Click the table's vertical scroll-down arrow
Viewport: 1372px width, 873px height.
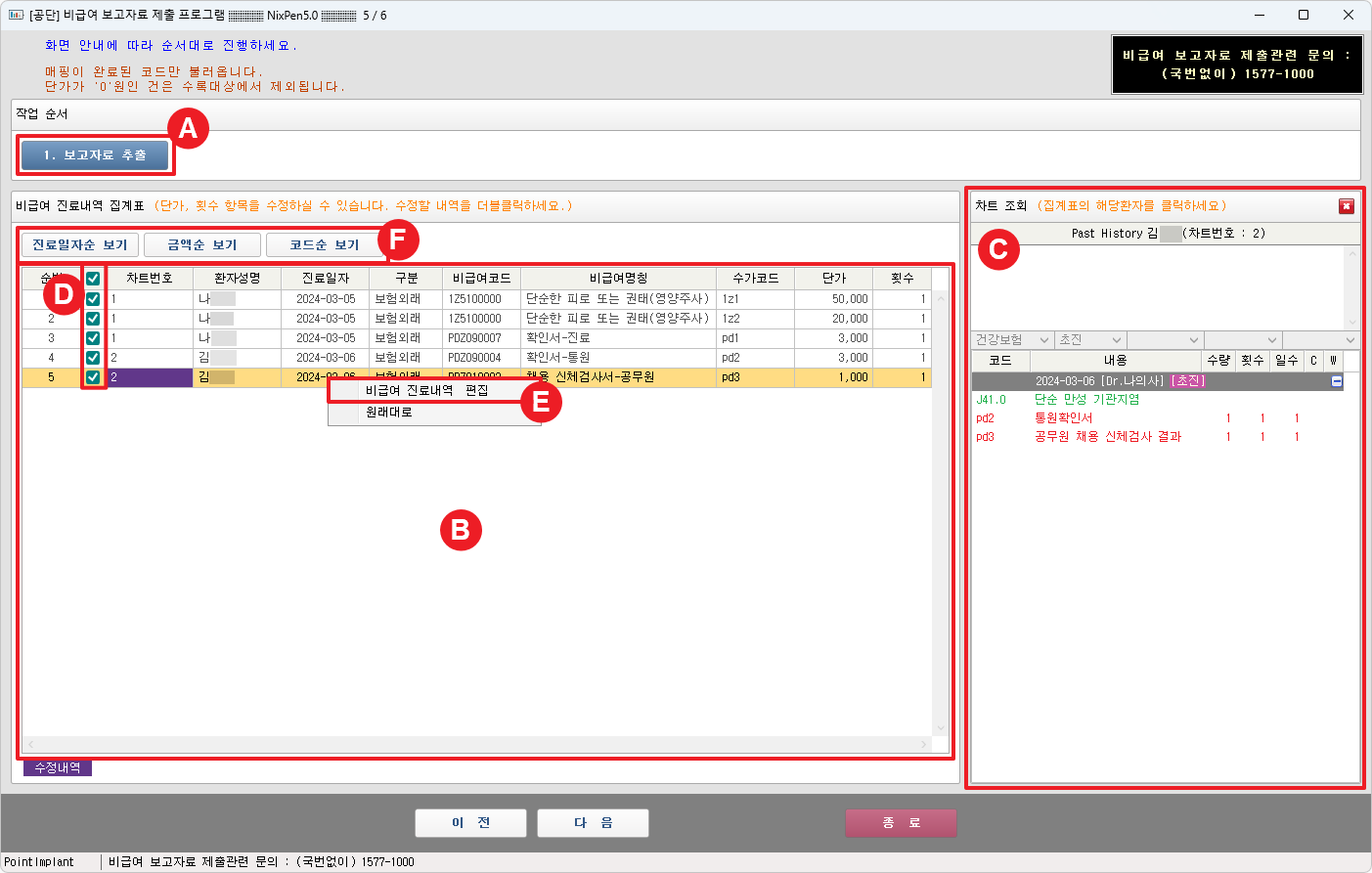[941, 728]
